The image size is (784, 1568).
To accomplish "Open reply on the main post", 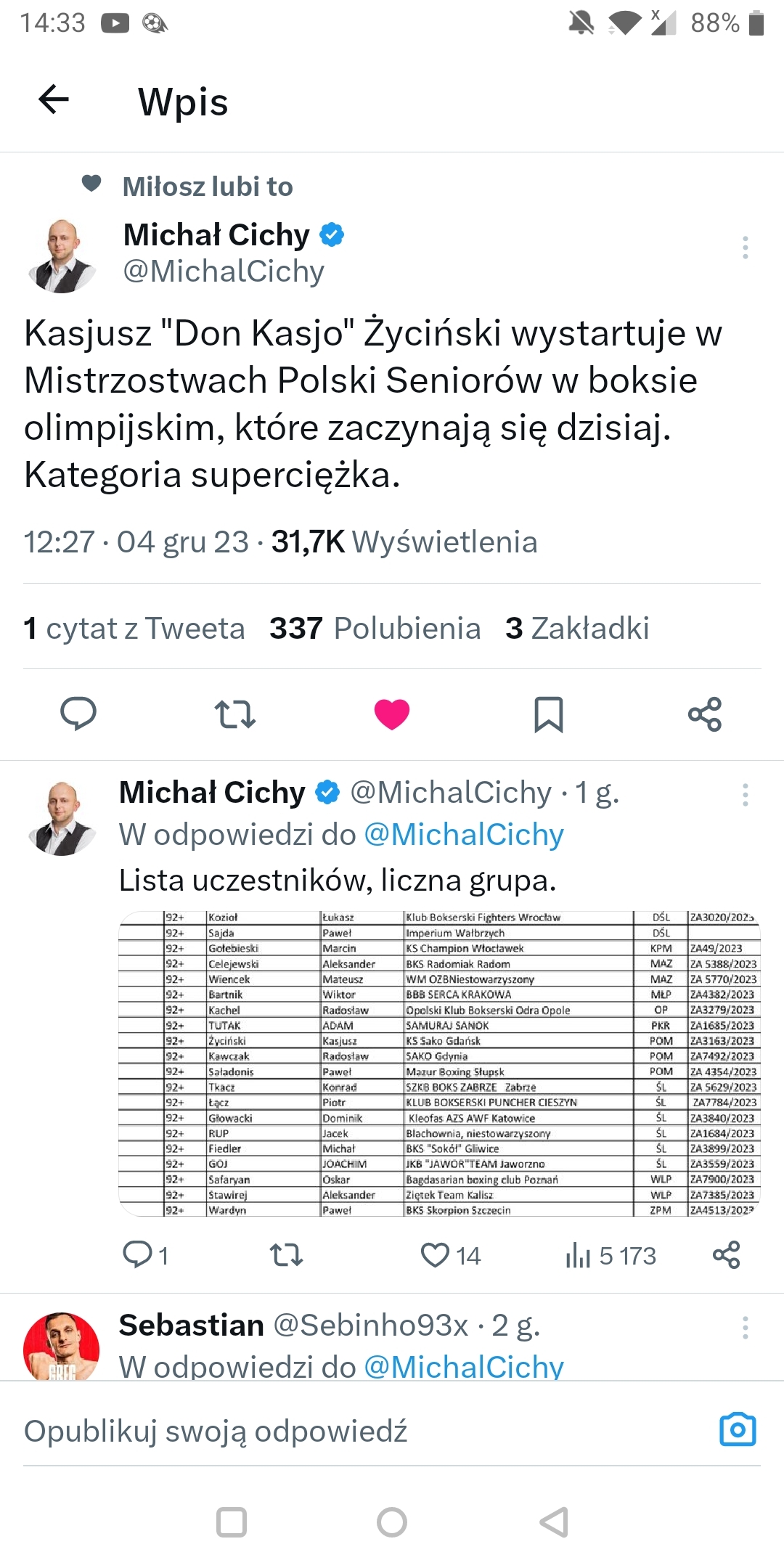I will click(78, 714).
